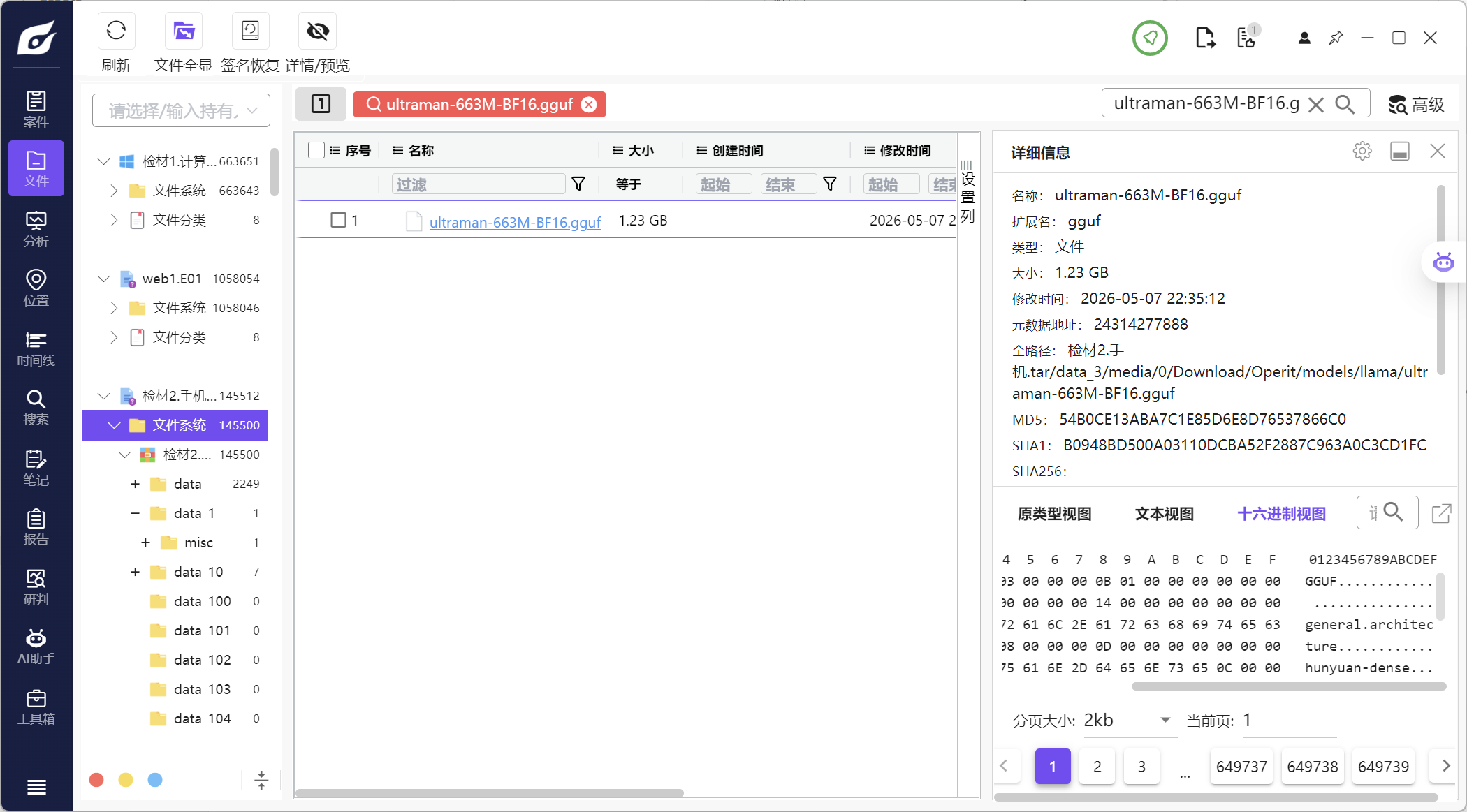1467x812 pixels.
Task: Go to hex page 649739
Action: coord(1383,767)
